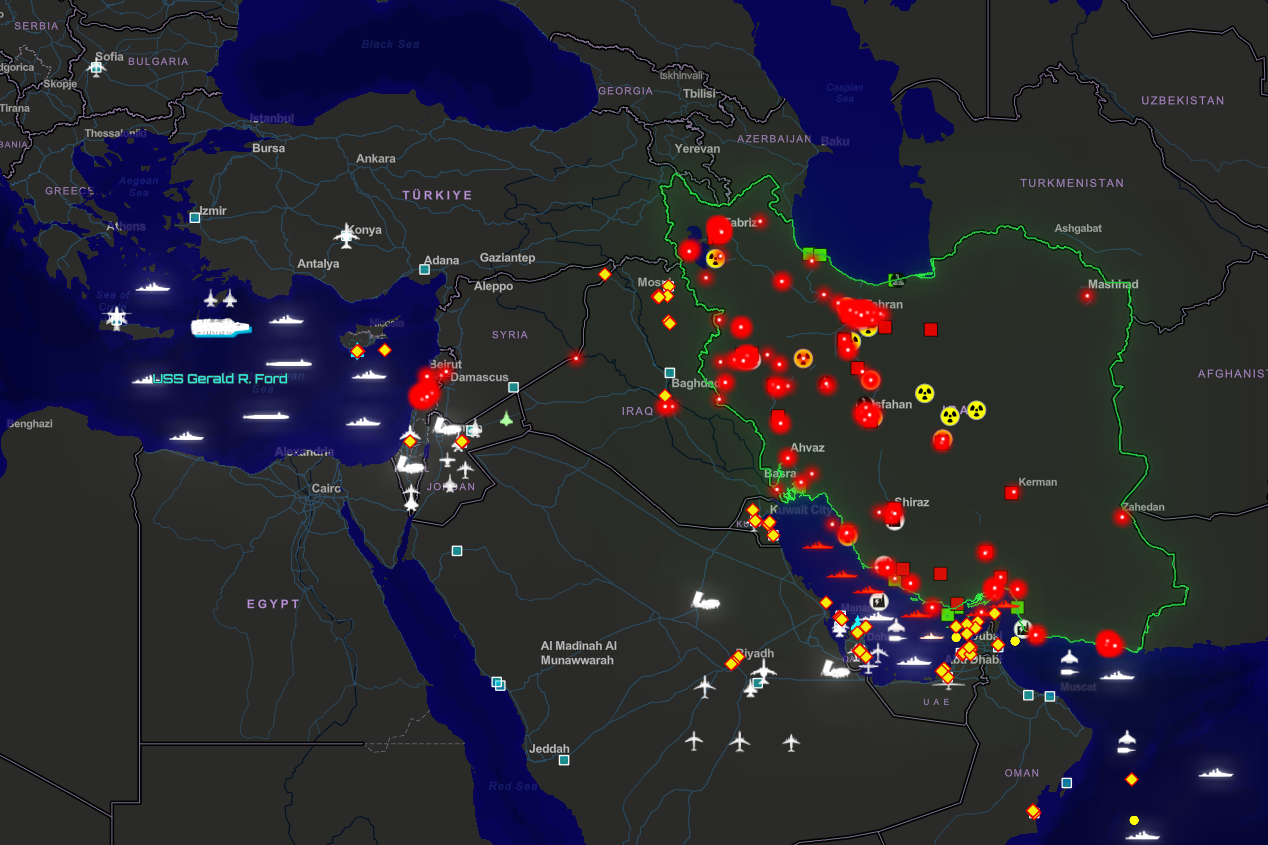Select the green fighter jet icon
This screenshot has height=845, width=1268.
[506, 418]
